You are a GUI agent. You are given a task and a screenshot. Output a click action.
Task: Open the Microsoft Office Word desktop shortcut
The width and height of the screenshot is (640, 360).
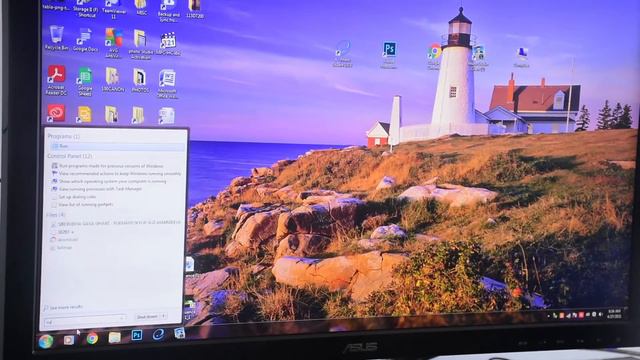(x=167, y=84)
